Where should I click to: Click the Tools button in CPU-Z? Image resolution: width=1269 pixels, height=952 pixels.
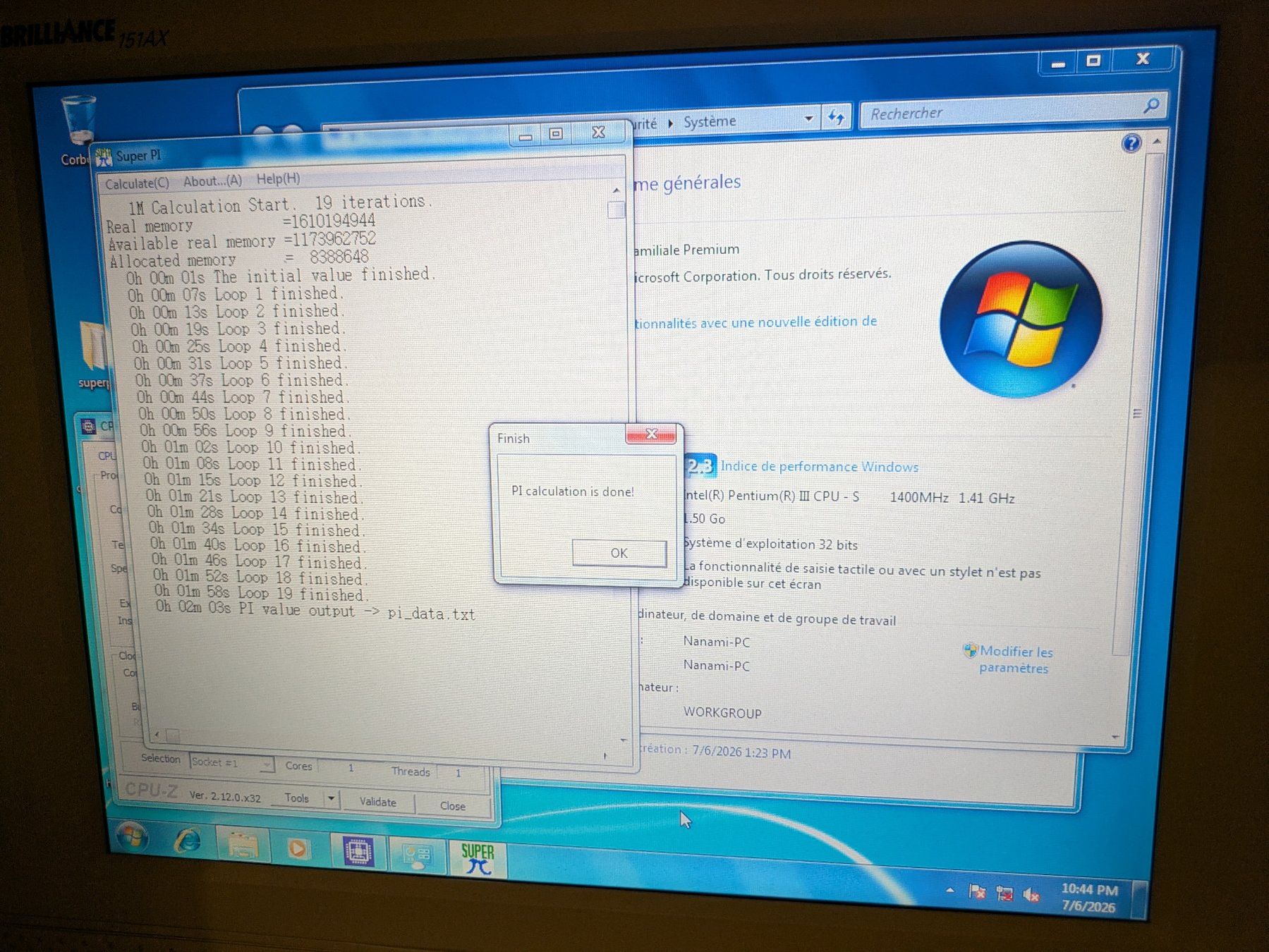coord(296,798)
